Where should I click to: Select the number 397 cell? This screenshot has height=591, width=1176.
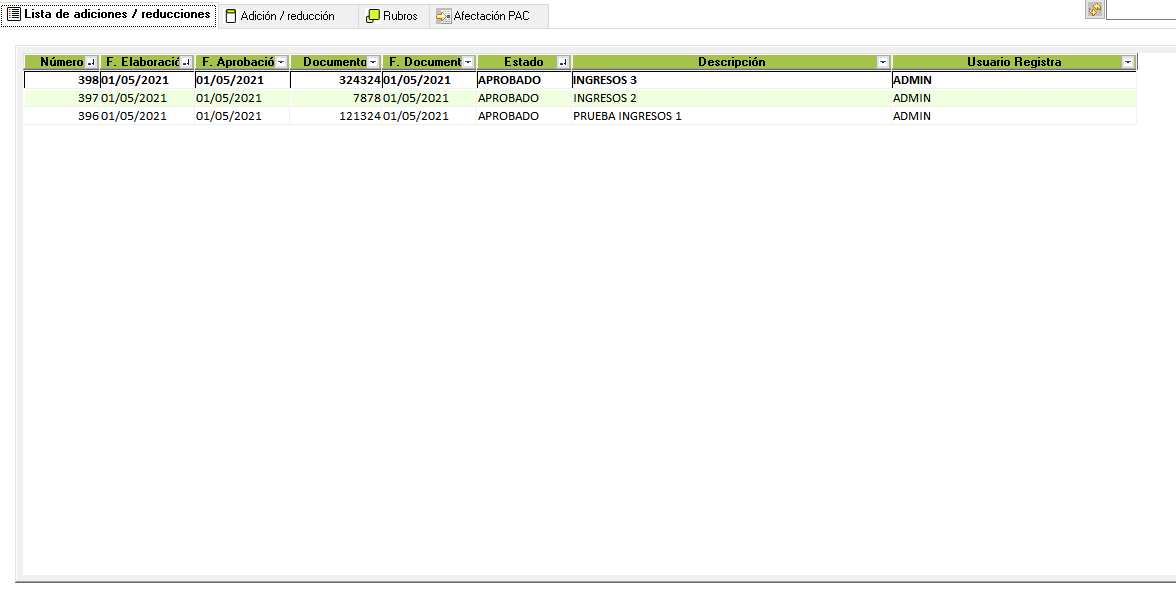pyautogui.click(x=62, y=98)
